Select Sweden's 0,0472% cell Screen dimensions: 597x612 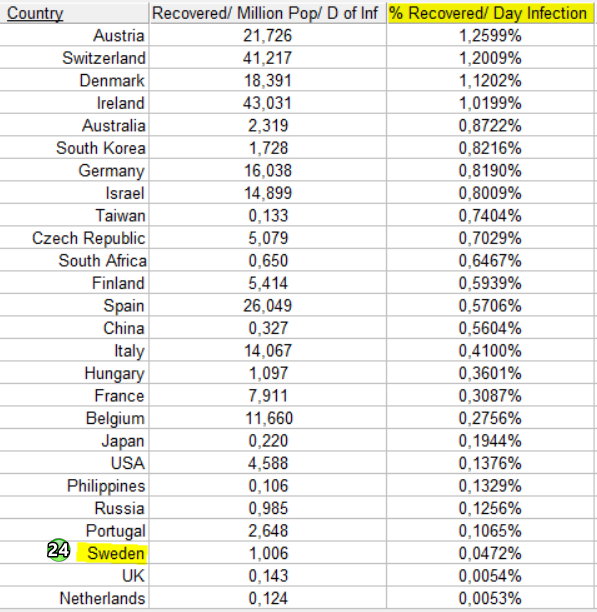click(490, 553)
